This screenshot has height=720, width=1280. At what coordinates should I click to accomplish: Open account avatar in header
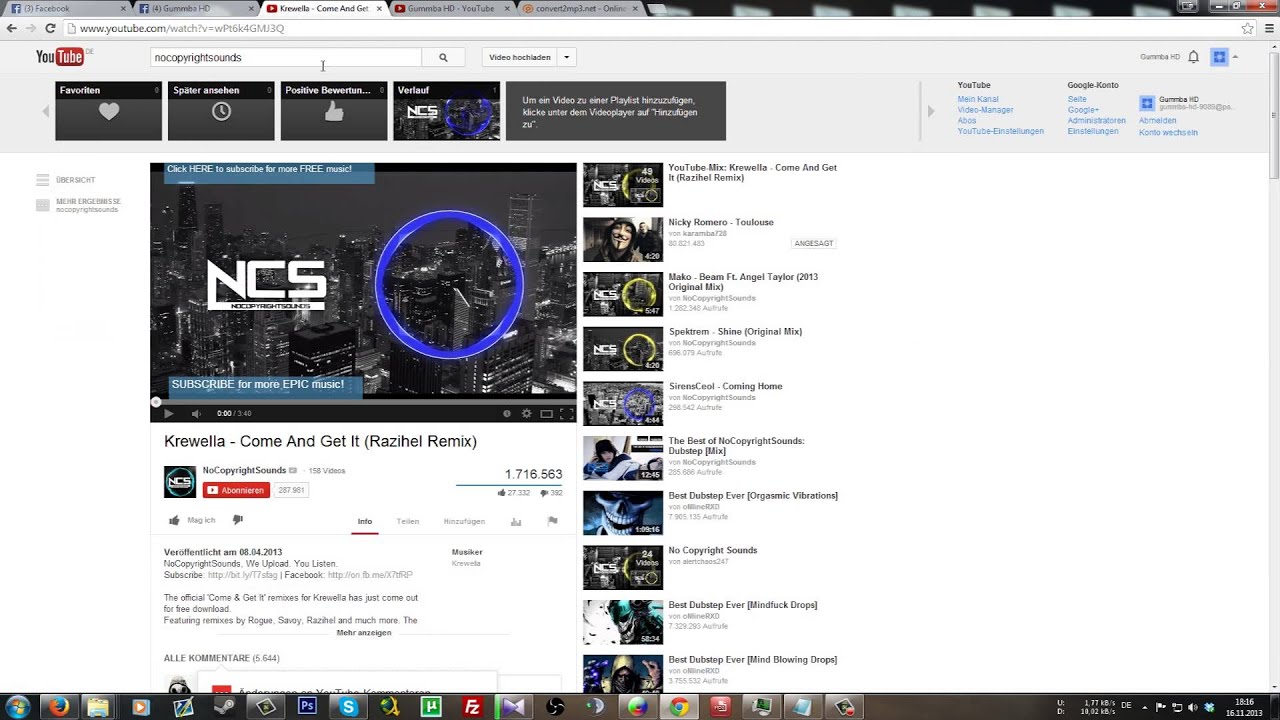pos(1219,57)
